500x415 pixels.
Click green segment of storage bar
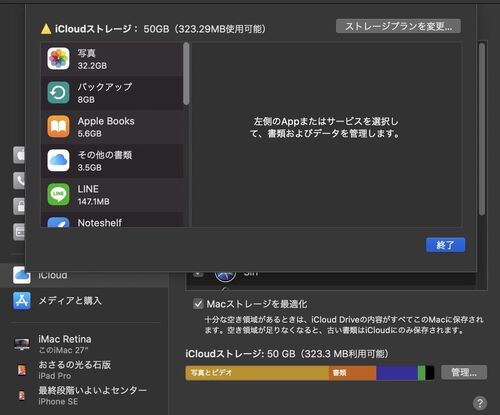pos(422,373)
